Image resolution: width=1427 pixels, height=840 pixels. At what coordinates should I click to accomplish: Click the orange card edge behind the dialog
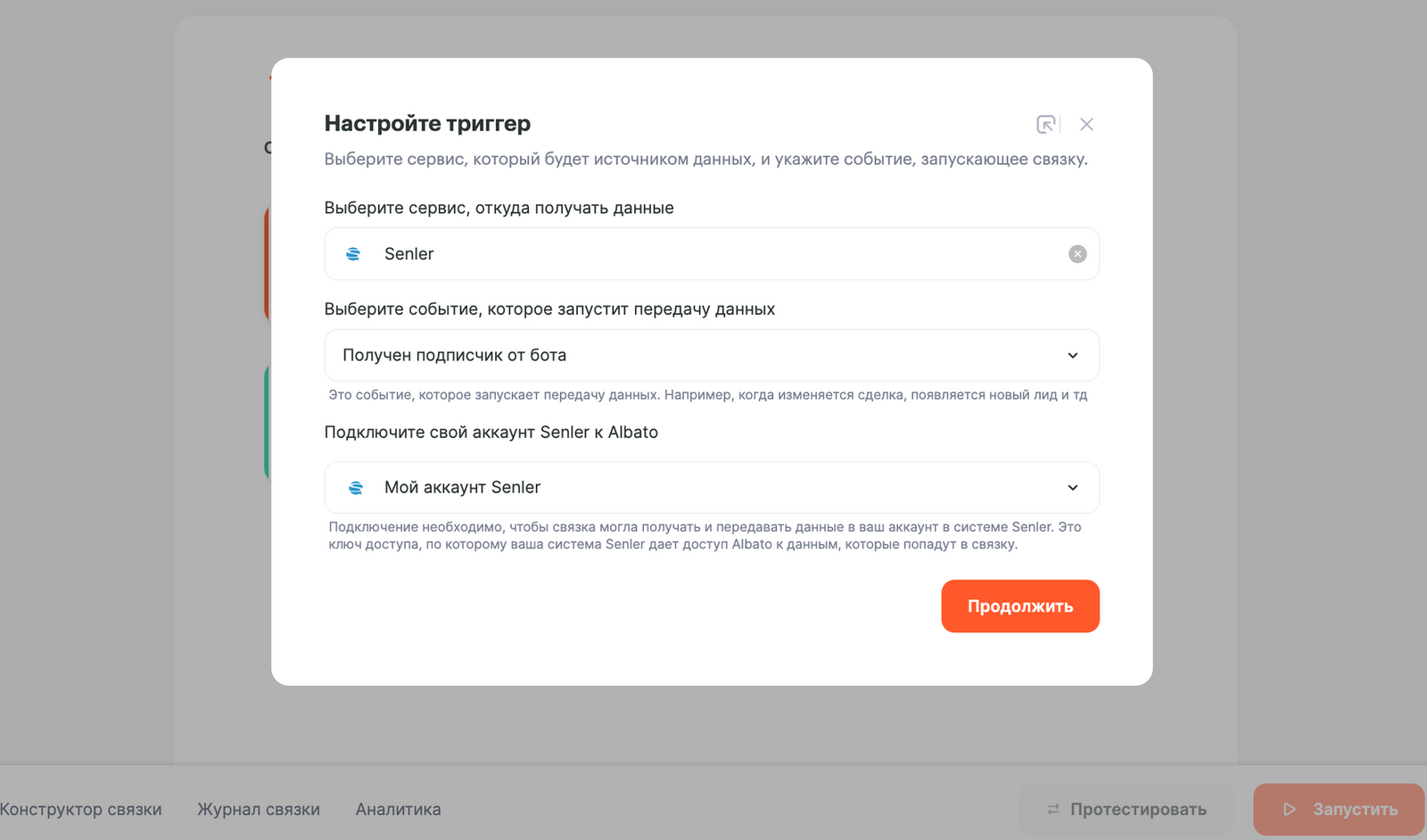point(267,264)
